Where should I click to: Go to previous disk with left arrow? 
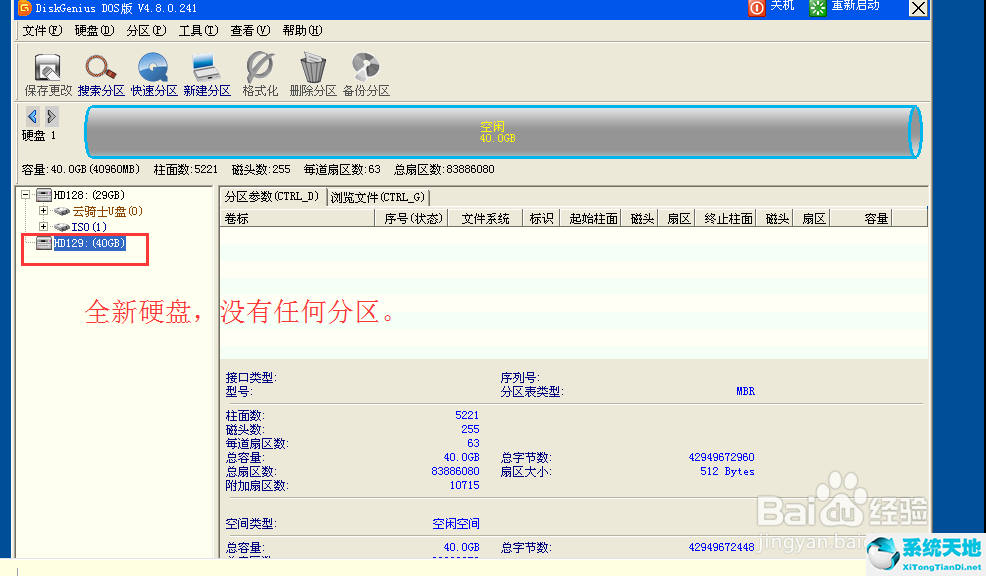coord(33,116)
